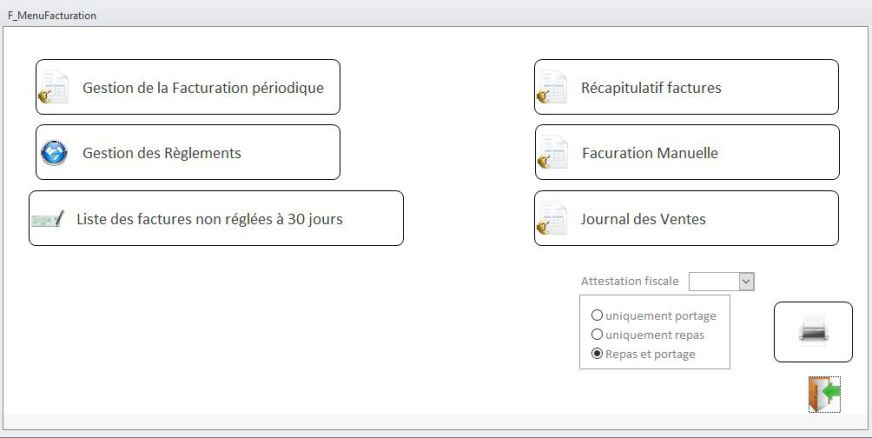872x438 pixels.
Task: Click the printer icon button
Action: [813, 332]
